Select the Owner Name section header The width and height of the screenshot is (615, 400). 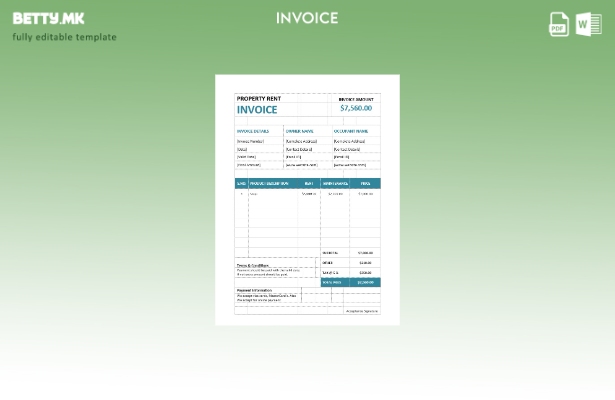tap(299, 131)
